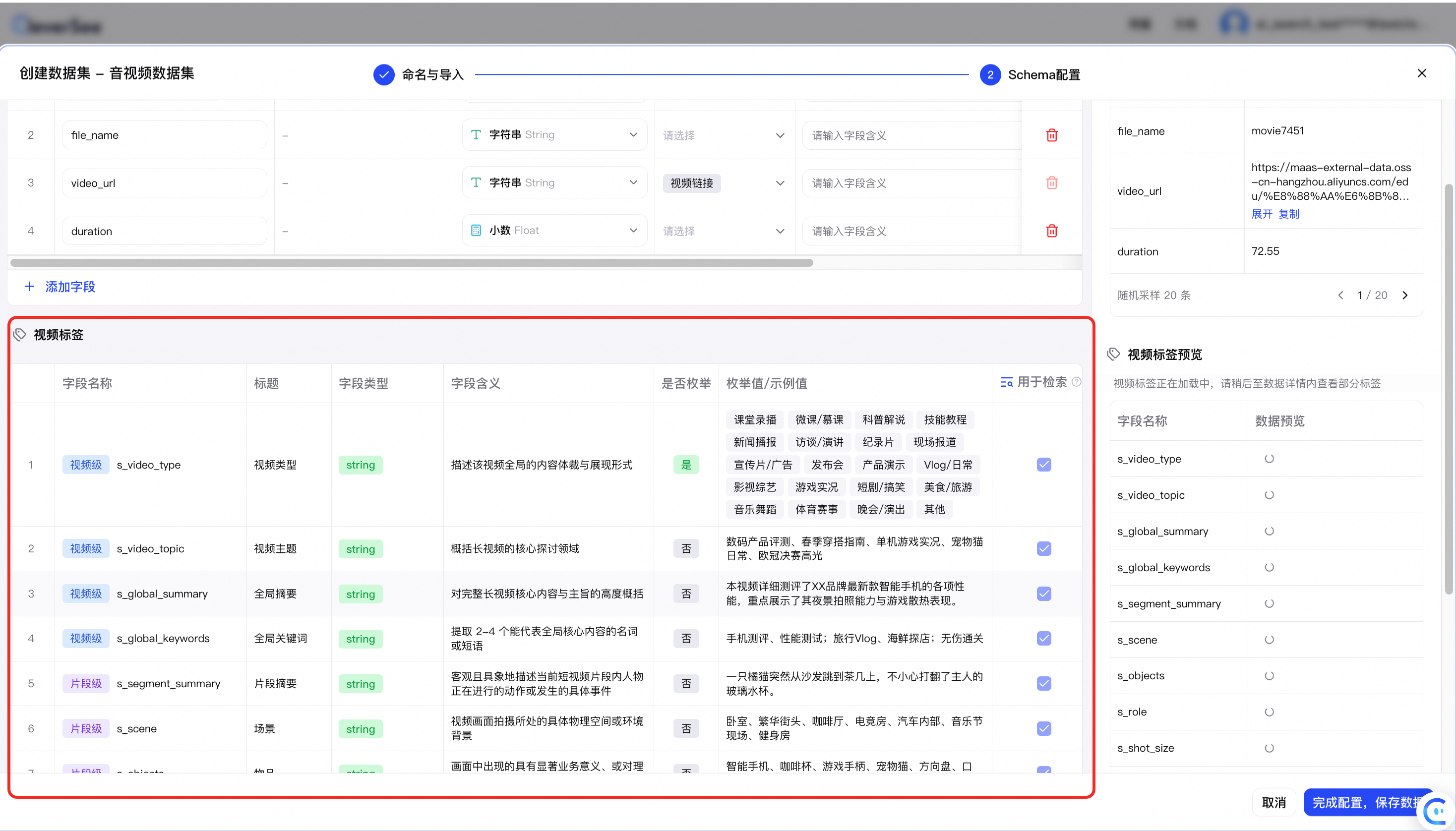This screenshot has width=1456, height=831.
Task: Delete the duration field with trash icon
Action: point(1051,231)
